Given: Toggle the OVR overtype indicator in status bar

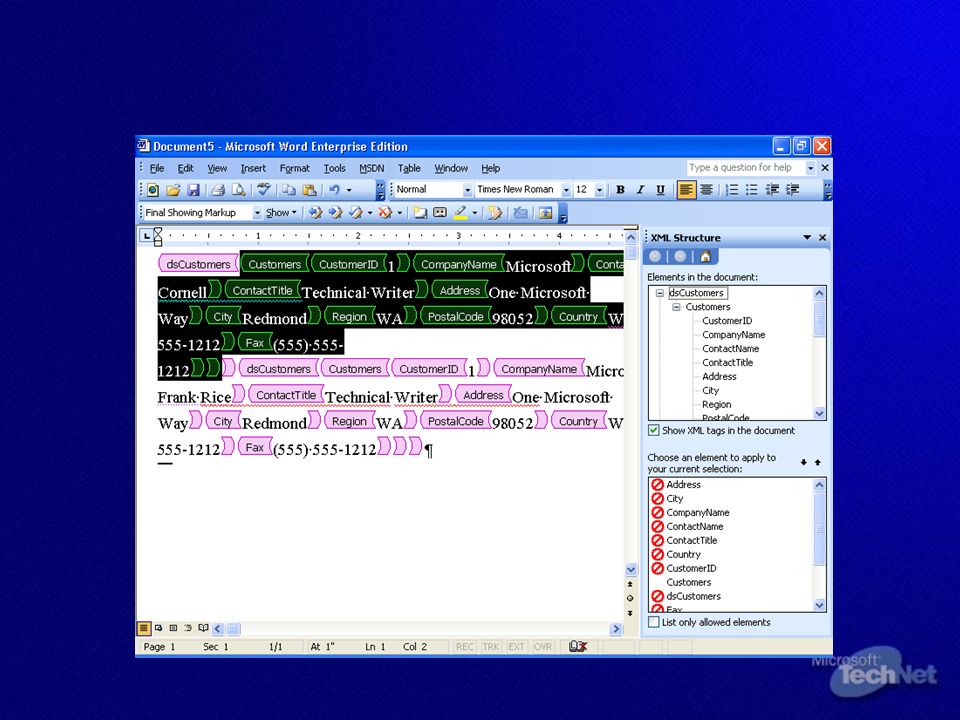Looking at the screenshot, I should (543, 647).
